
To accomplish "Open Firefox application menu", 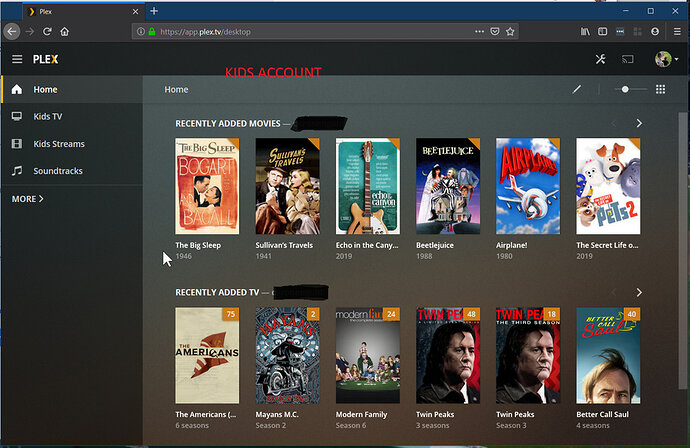I will [x=677, y=32].
